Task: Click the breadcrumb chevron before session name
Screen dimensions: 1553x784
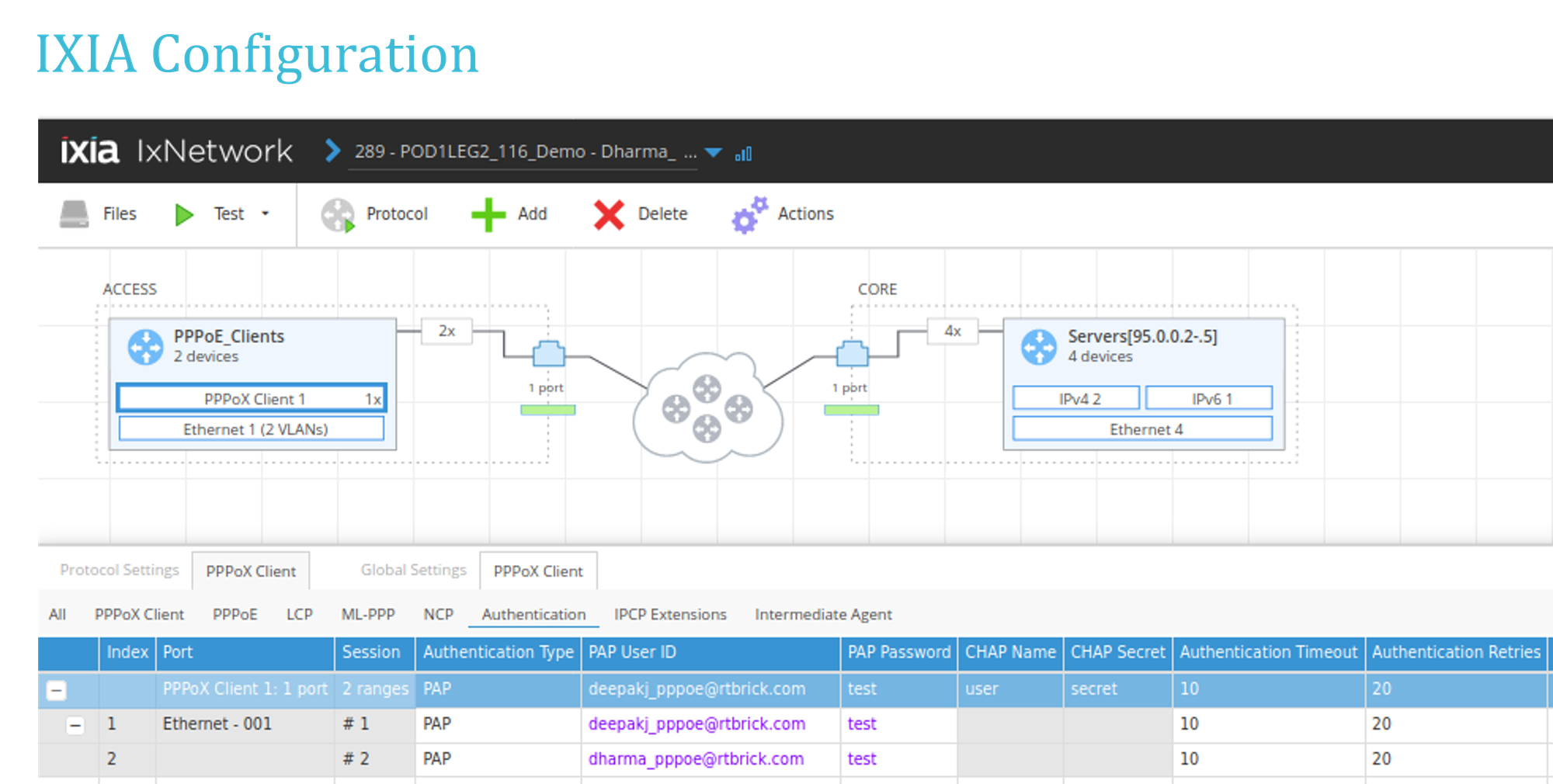Action: (332, 151)
